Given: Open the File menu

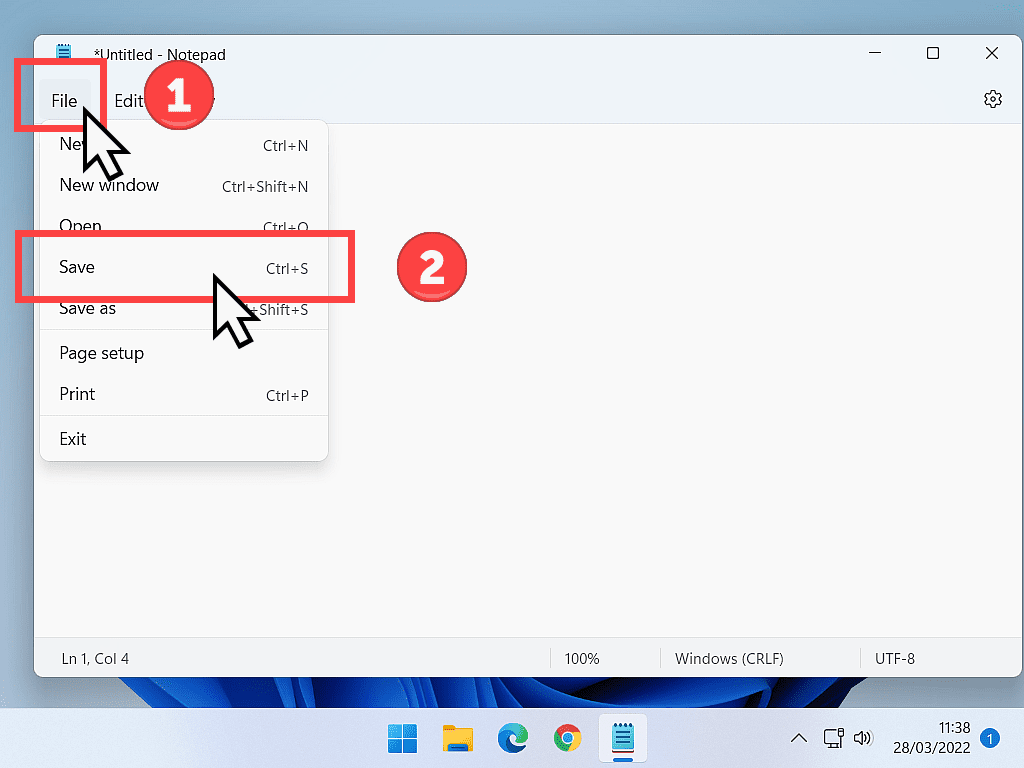Looking at the screenshot, I should (64, 101).
